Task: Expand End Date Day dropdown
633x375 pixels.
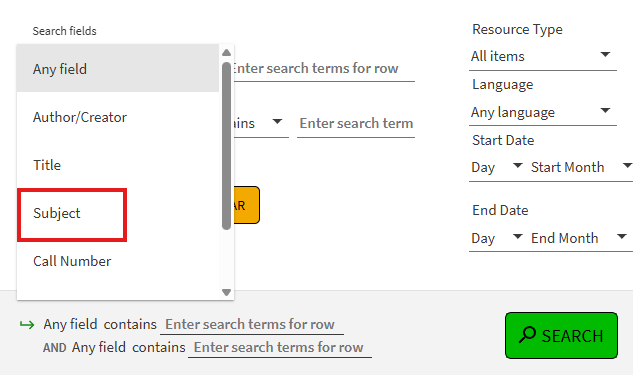Action: click(497, 238)
